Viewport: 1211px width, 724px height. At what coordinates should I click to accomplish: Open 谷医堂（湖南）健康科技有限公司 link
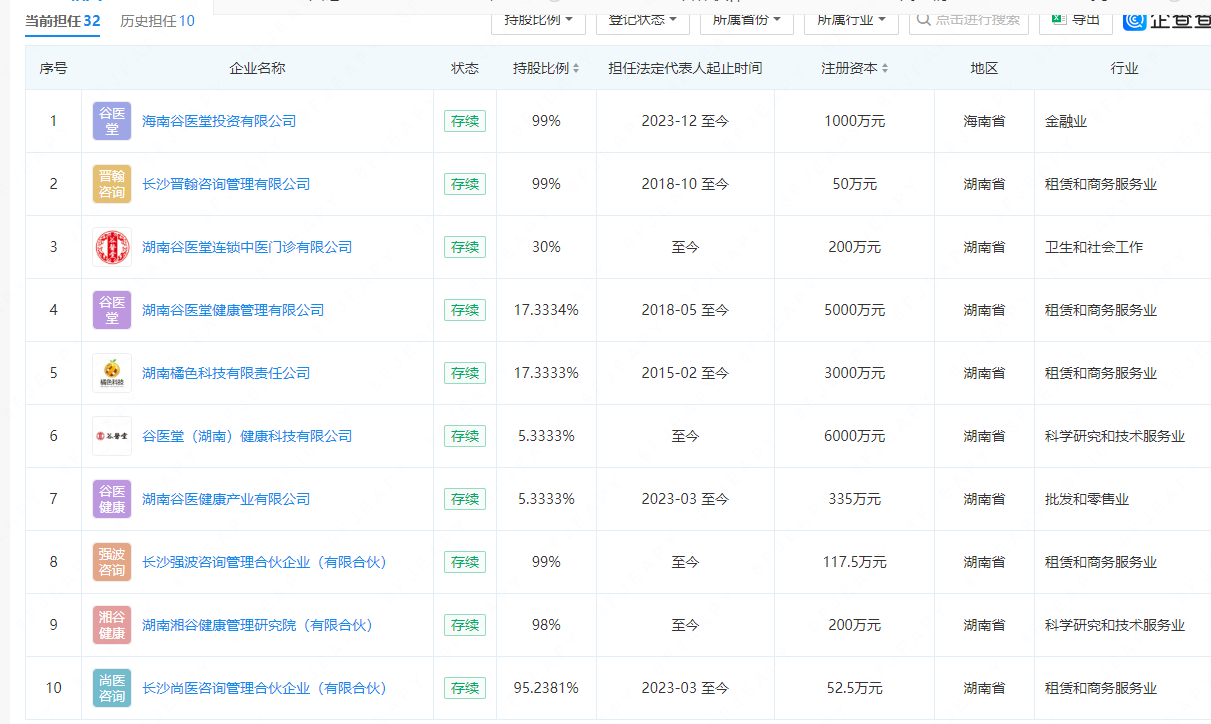coord(247,436)
